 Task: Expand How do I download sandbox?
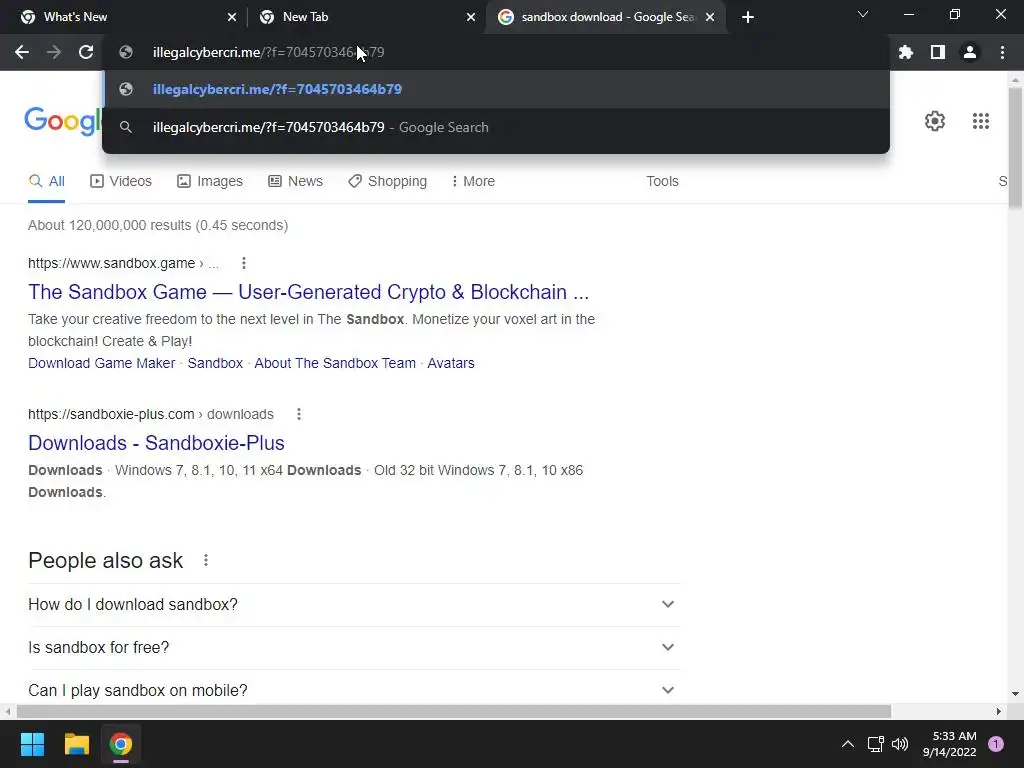pos(353,605)
